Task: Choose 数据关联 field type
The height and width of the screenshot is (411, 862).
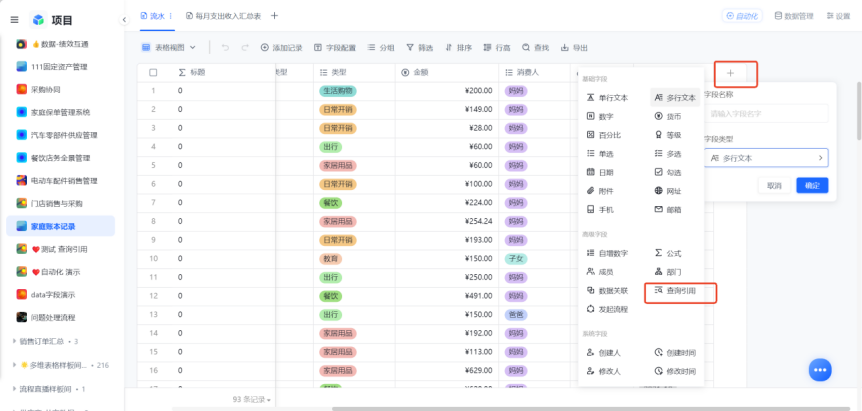Action: pos(607,291)
